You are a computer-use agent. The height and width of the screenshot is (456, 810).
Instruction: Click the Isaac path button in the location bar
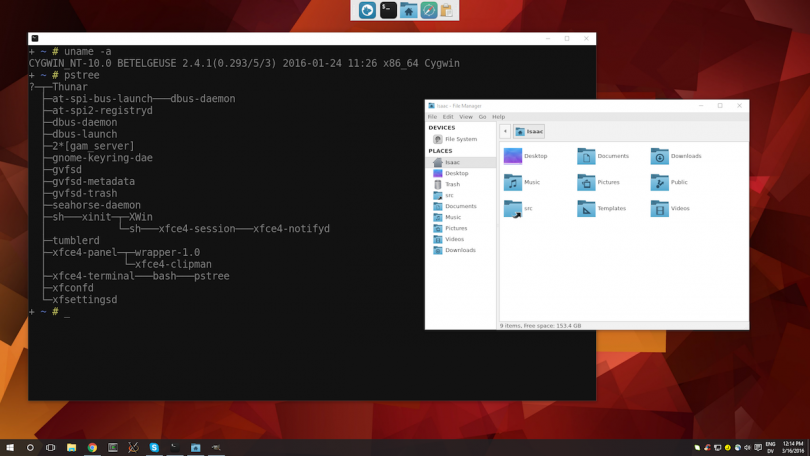point(530,131)
